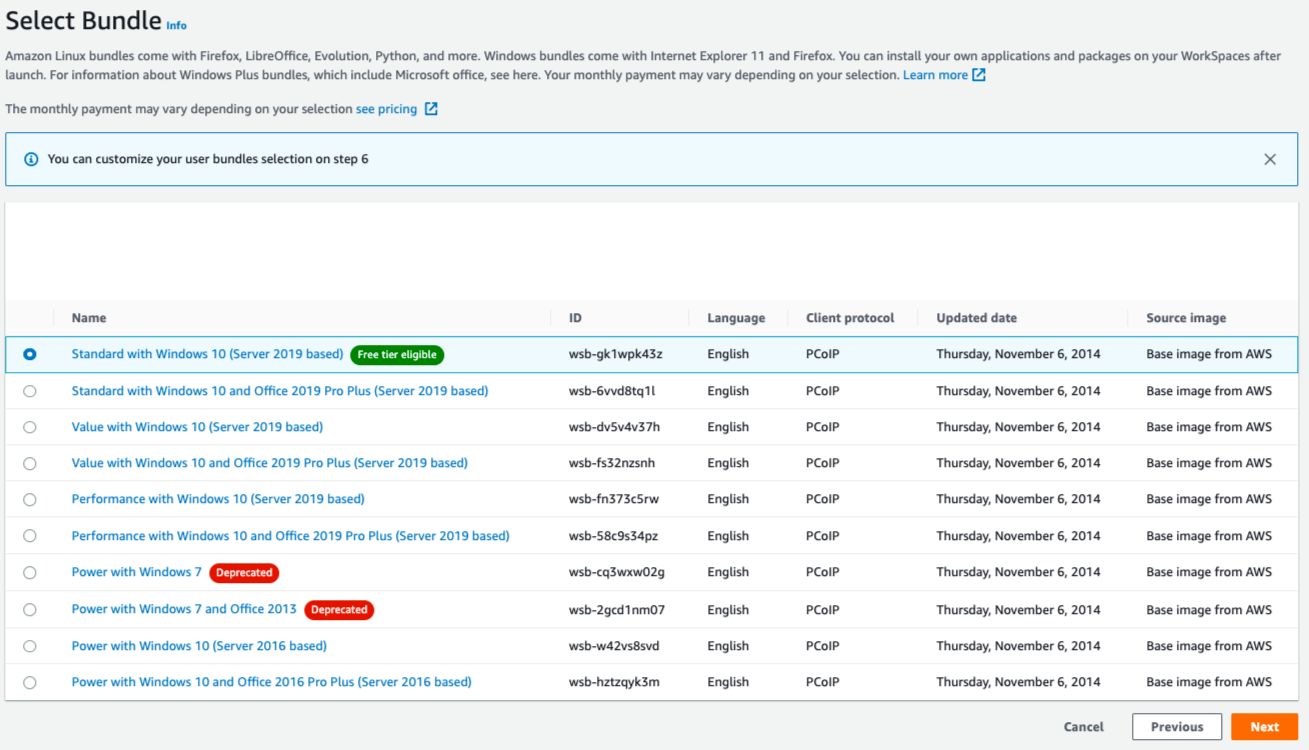Select radio for Performance with Windows 10 and Office 2019
Viewport: 1309px width, 750px height.
point(30,536)
